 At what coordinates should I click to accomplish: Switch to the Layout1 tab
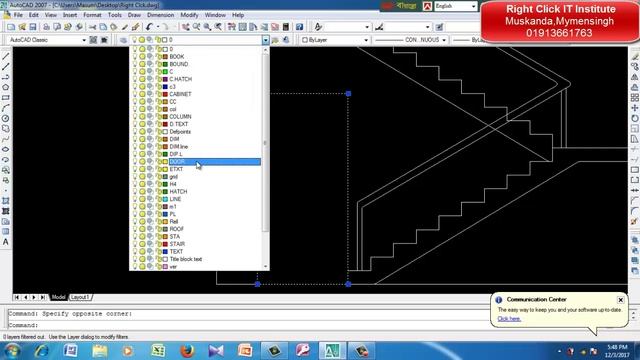click(x=80, y=297)
